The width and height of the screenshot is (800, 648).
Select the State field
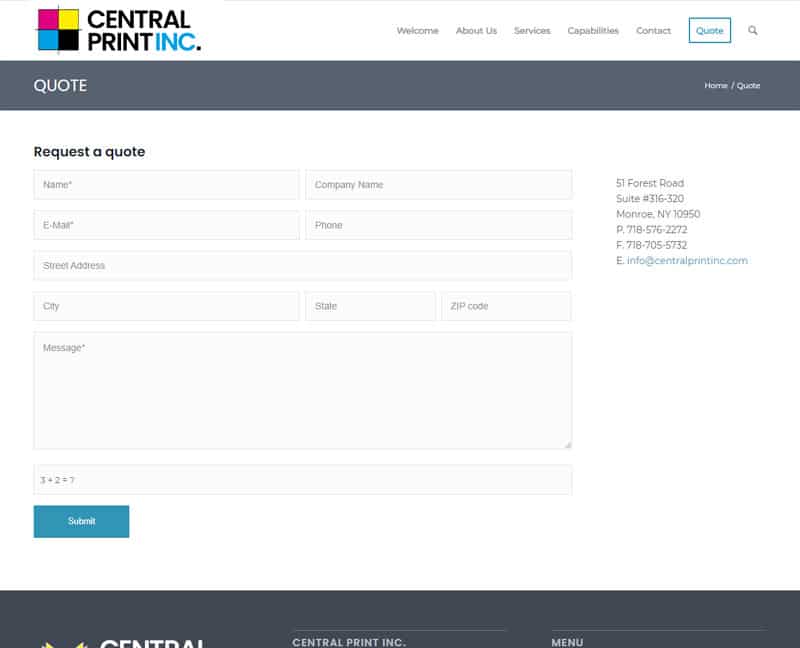click(370, 306)
